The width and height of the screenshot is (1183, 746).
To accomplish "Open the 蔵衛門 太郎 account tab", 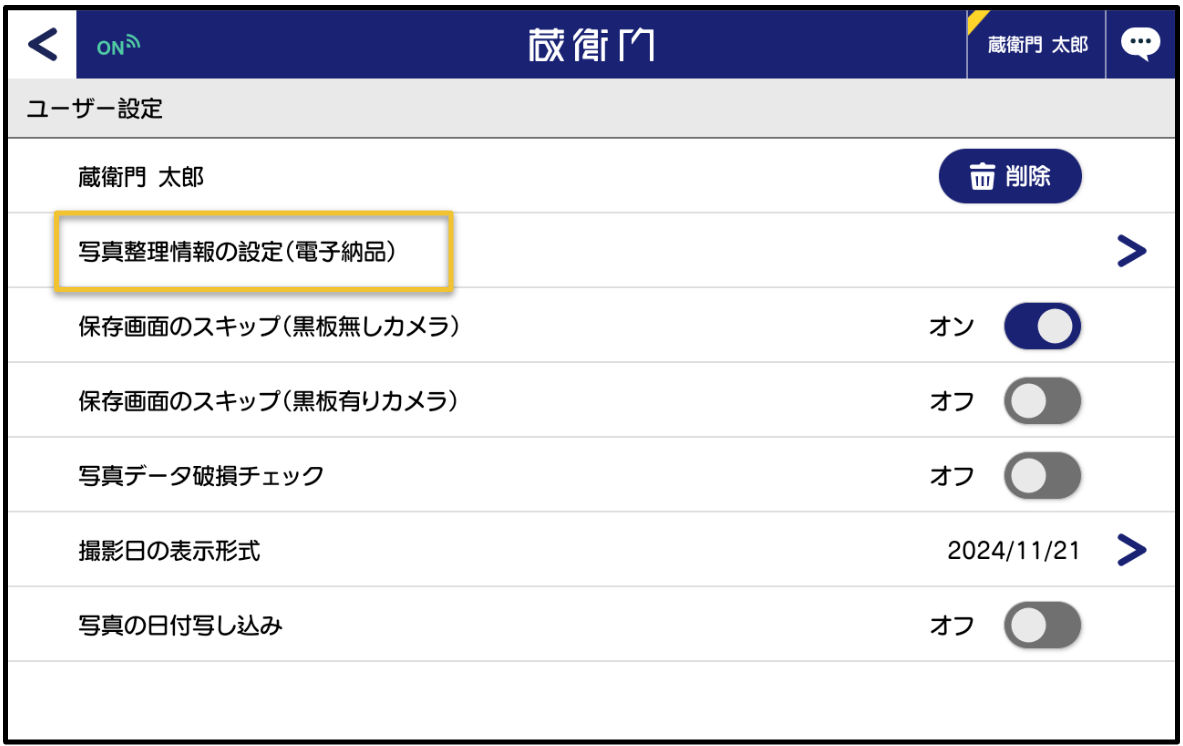I will click(x=1036, y=45).
